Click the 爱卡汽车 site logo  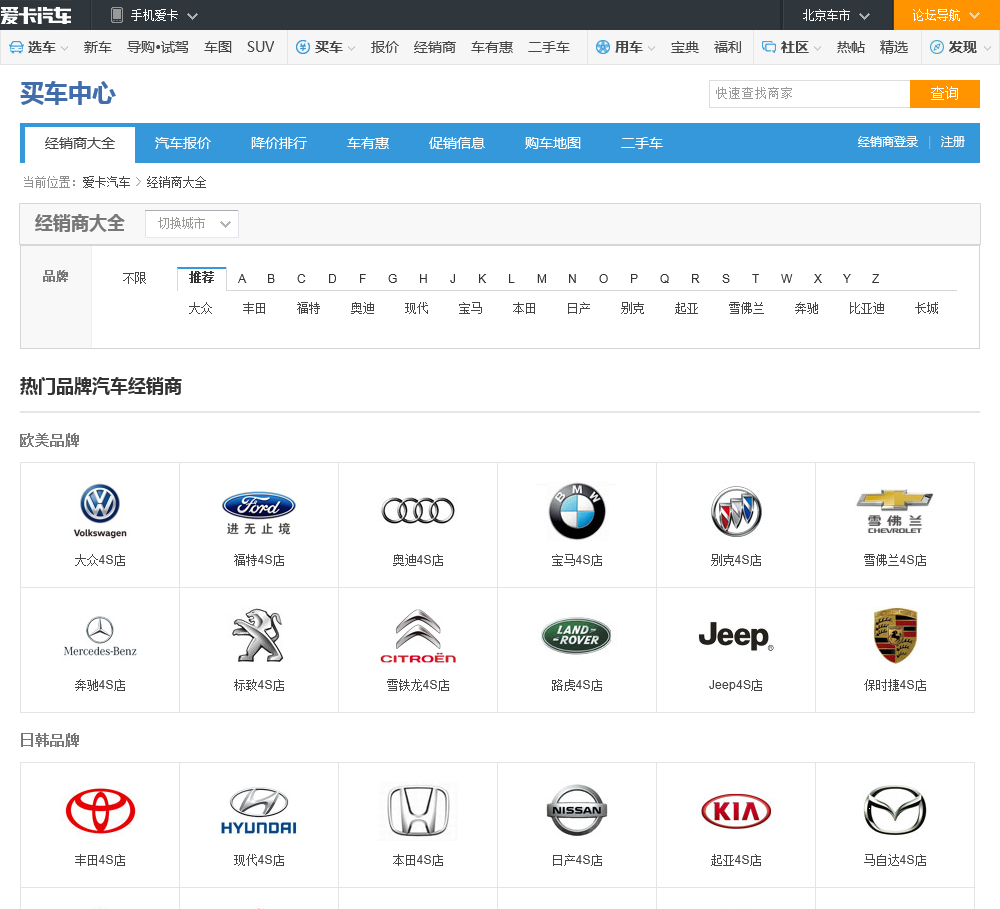tap(36, 15)
